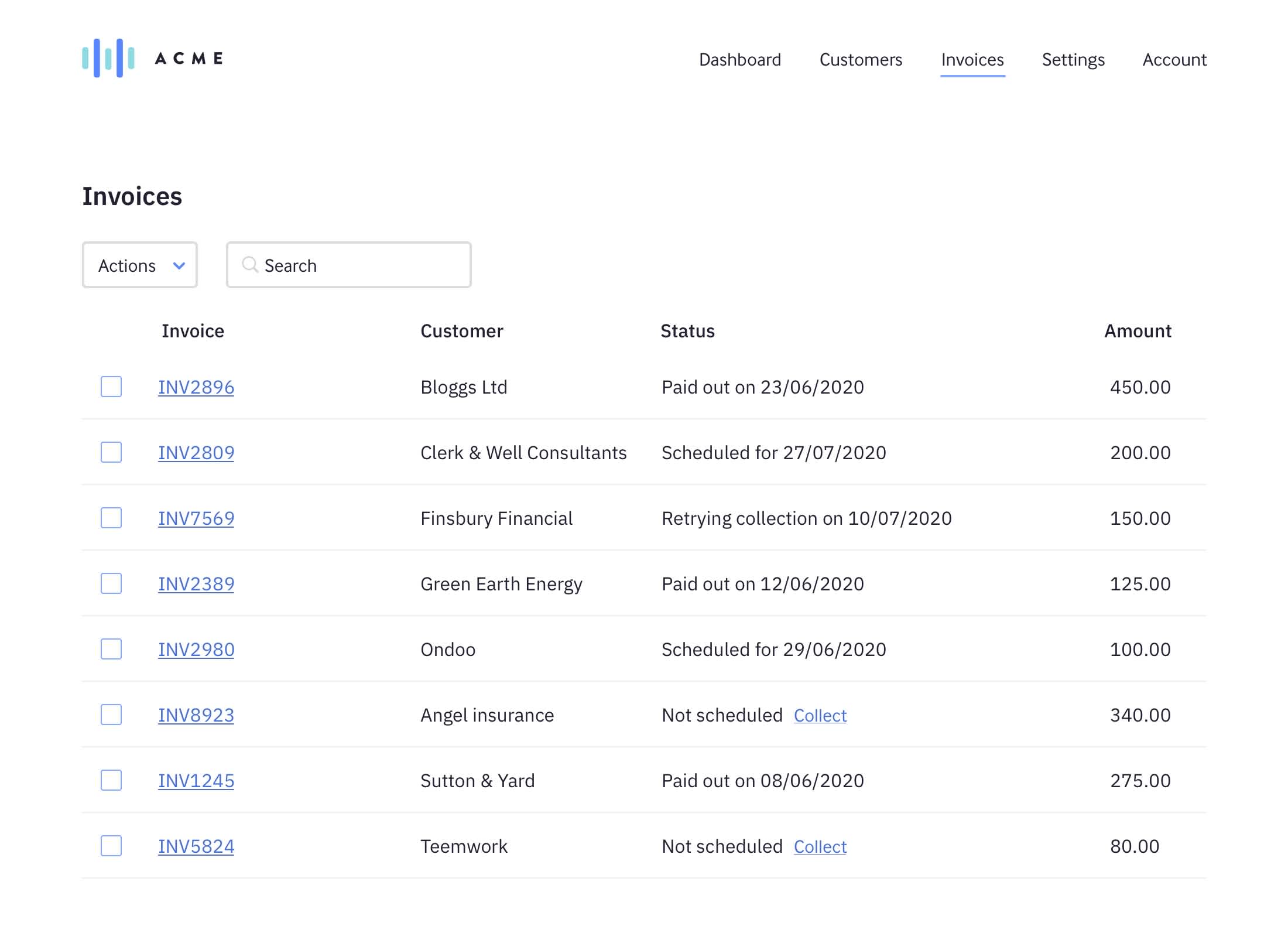Click Collect for Angel insurance invoice
Viewport: 1288px width, 950px height.
(x=820, y=715)
